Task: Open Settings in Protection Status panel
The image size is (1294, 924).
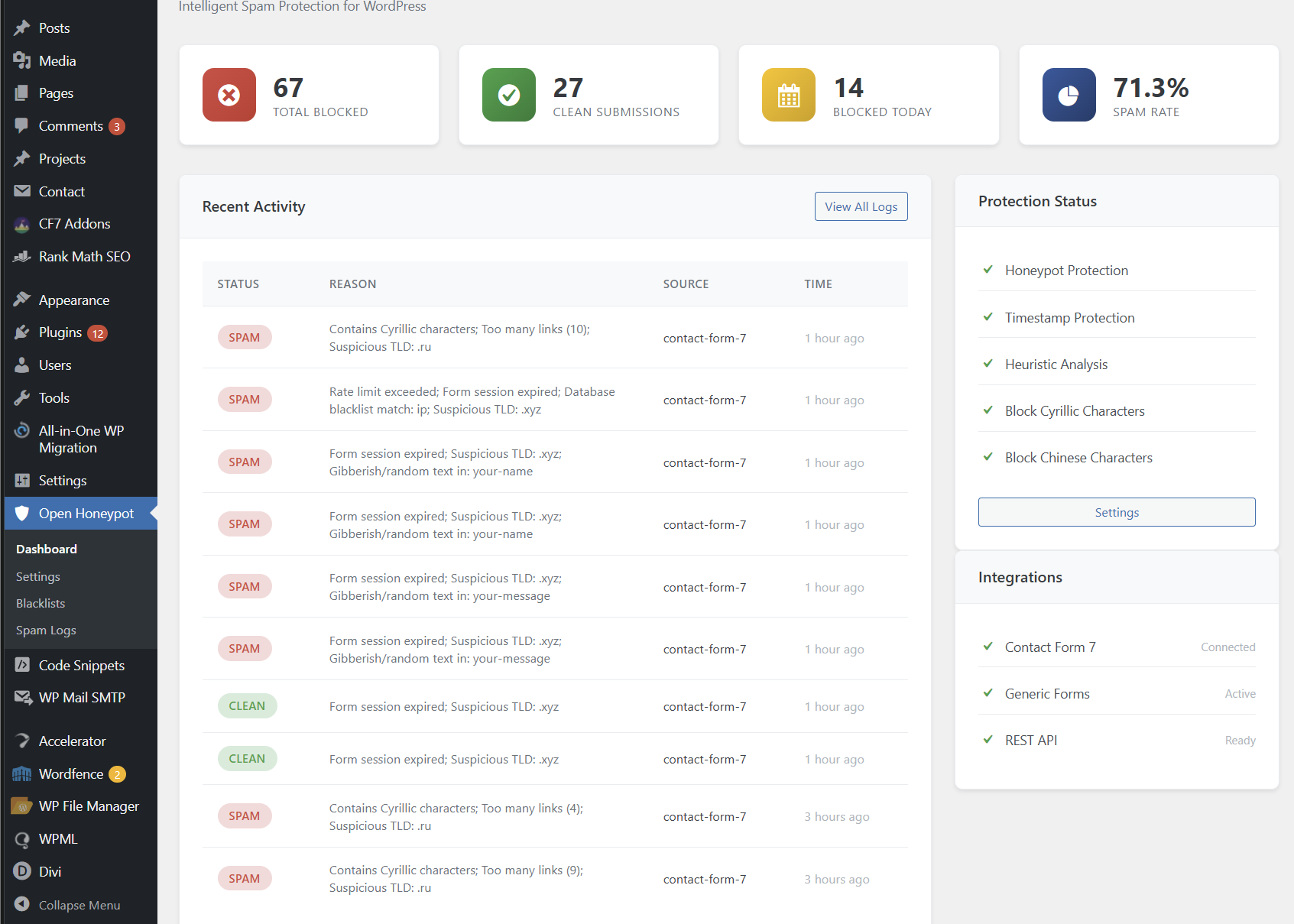Action: [x=1116, y=512]
